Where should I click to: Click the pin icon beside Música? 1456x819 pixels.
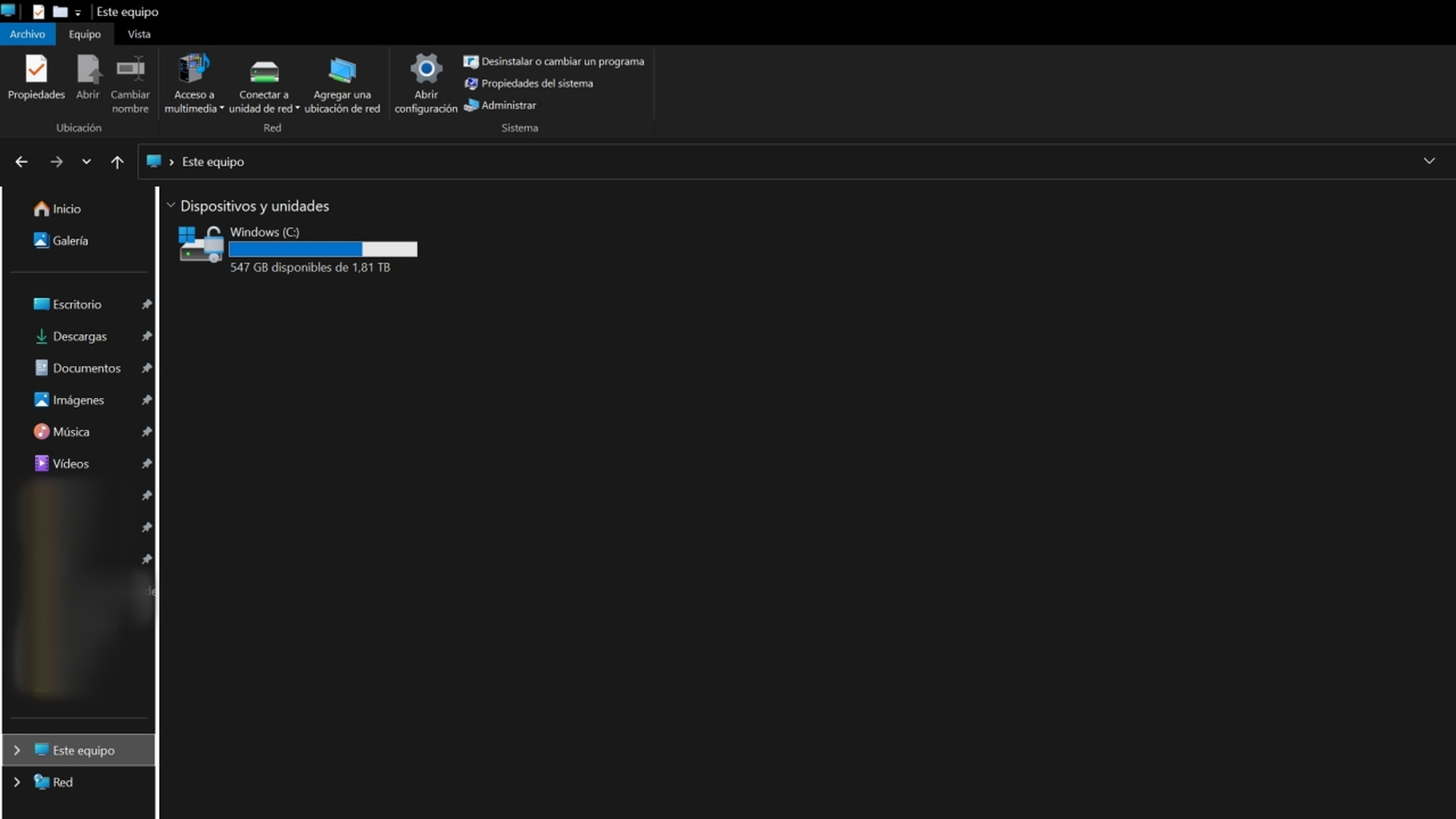[x=146, y=432]
